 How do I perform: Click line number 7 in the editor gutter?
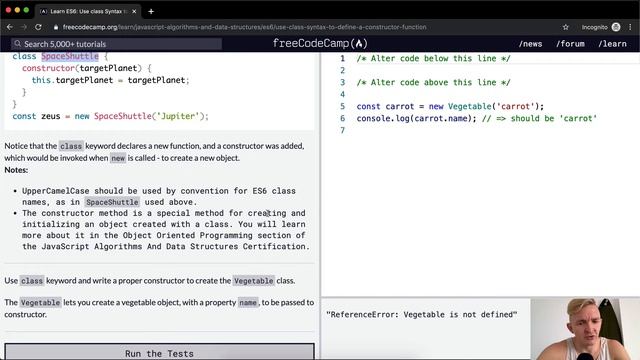(342, 130)
